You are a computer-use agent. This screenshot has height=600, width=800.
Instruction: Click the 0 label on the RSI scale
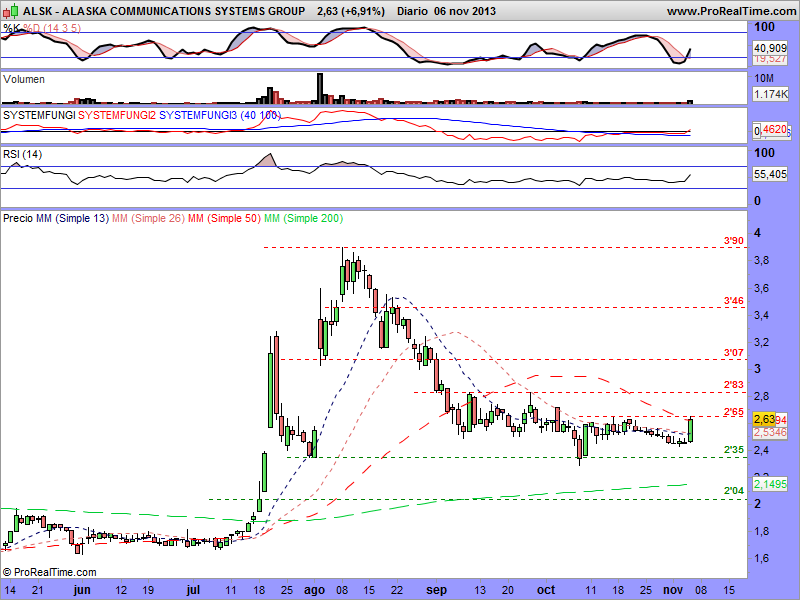click(757, 201)
